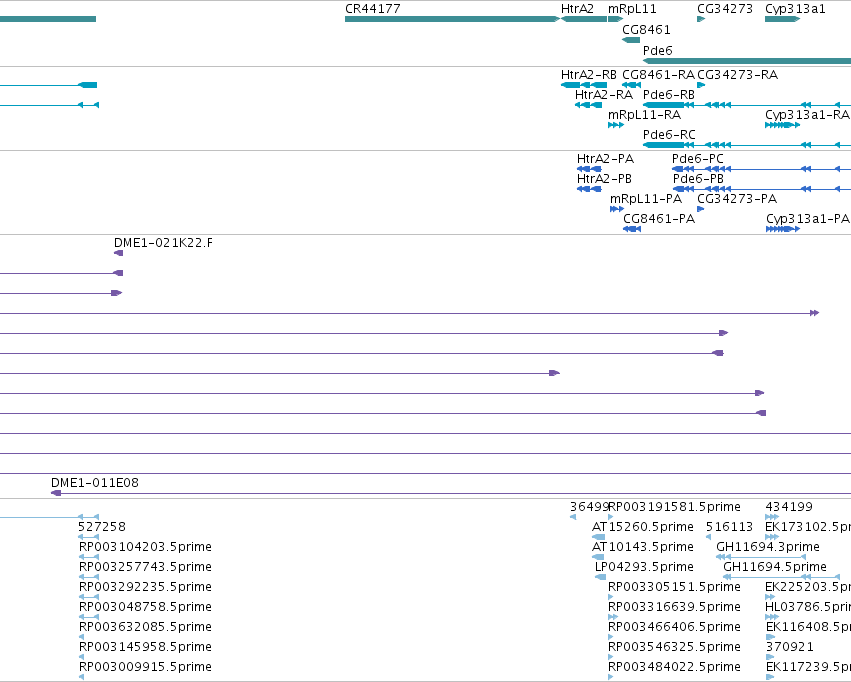Select the Pde6-RC transcript label
The height and width of the screenshot is (682, 851).
(x=669, y=135)
